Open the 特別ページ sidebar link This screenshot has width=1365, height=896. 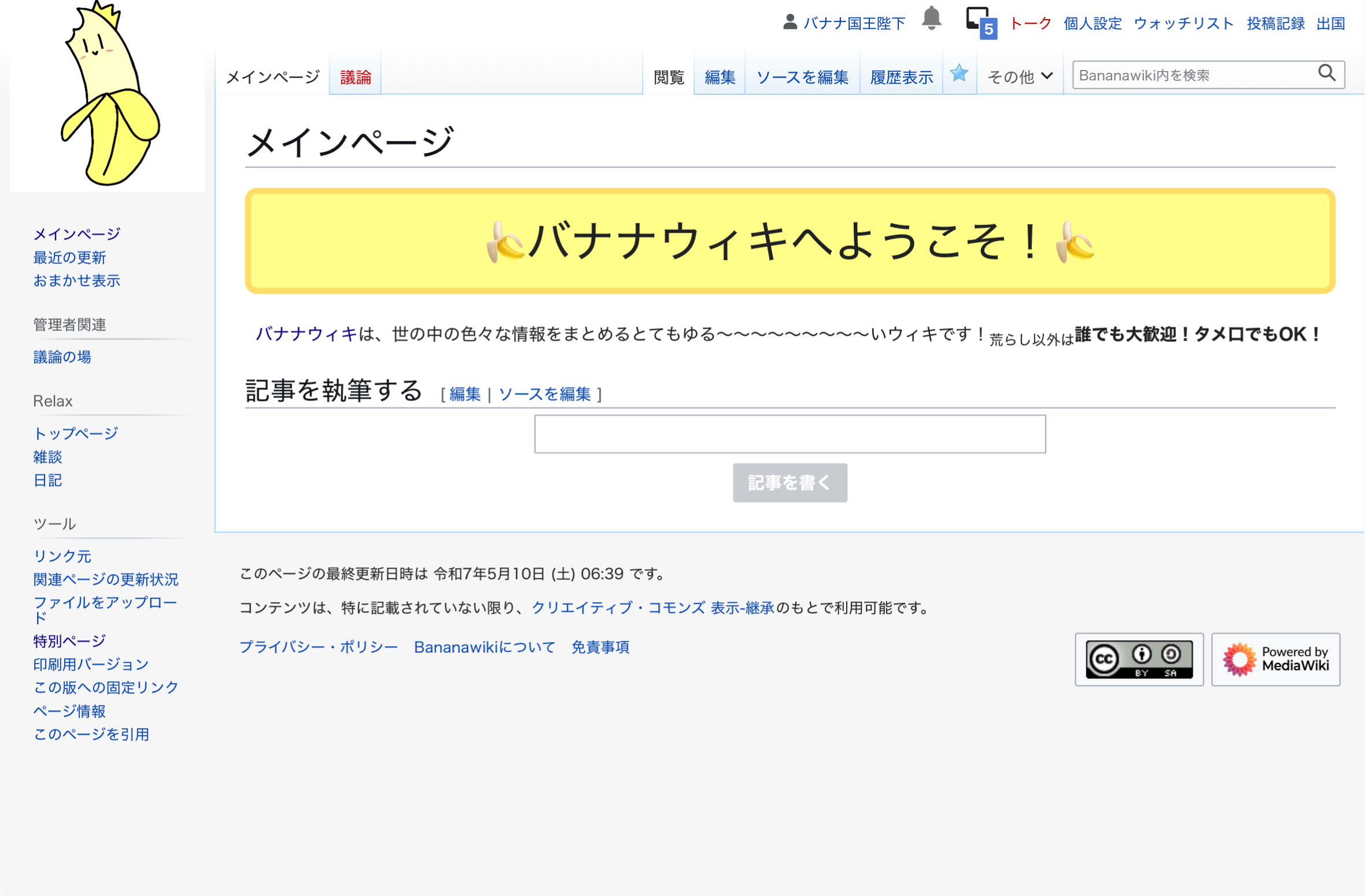click(x=69, y=641)
